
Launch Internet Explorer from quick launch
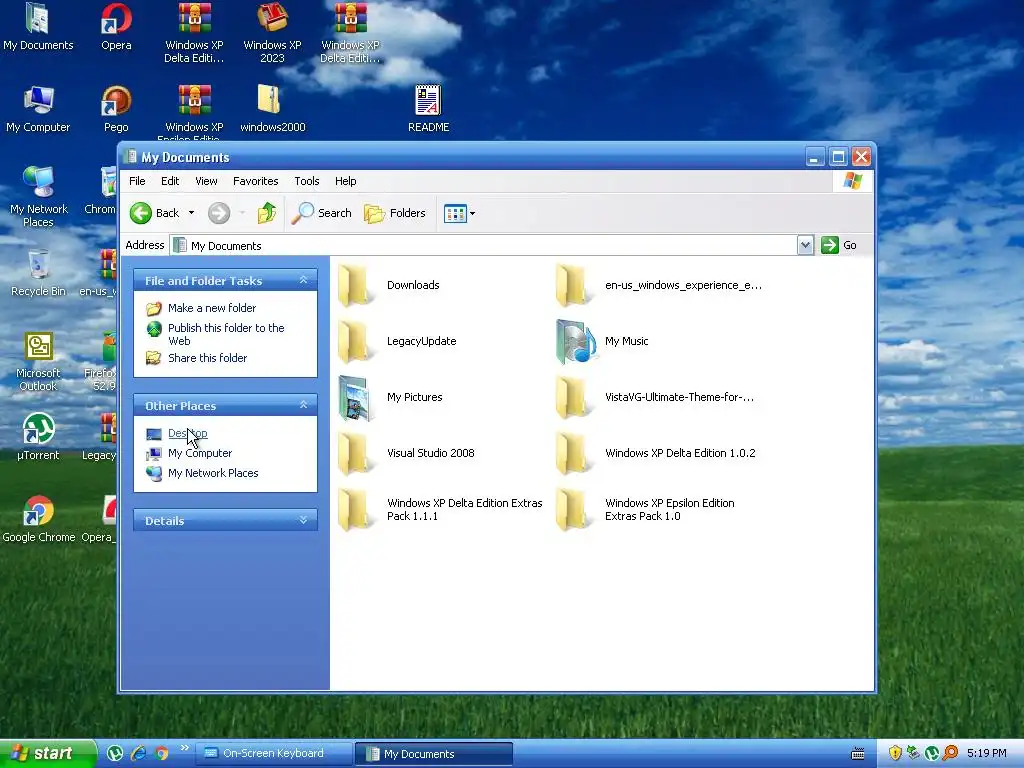click(x=138, y=753)
